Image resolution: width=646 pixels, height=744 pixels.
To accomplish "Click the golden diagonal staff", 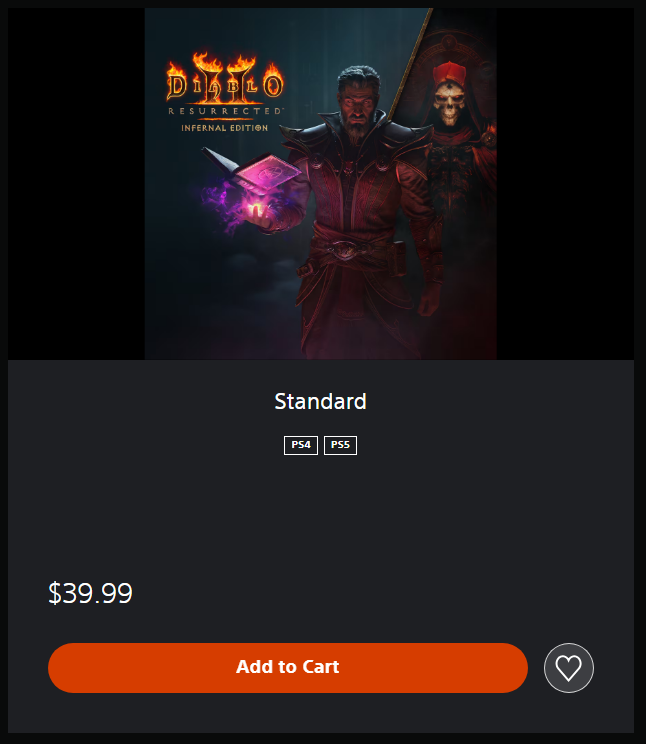I will pos(409,64).
